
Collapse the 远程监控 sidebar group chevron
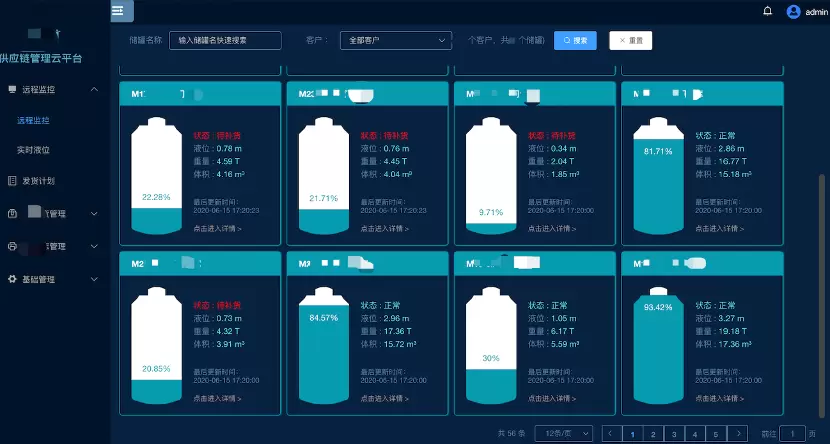click(x=94, y=90)
